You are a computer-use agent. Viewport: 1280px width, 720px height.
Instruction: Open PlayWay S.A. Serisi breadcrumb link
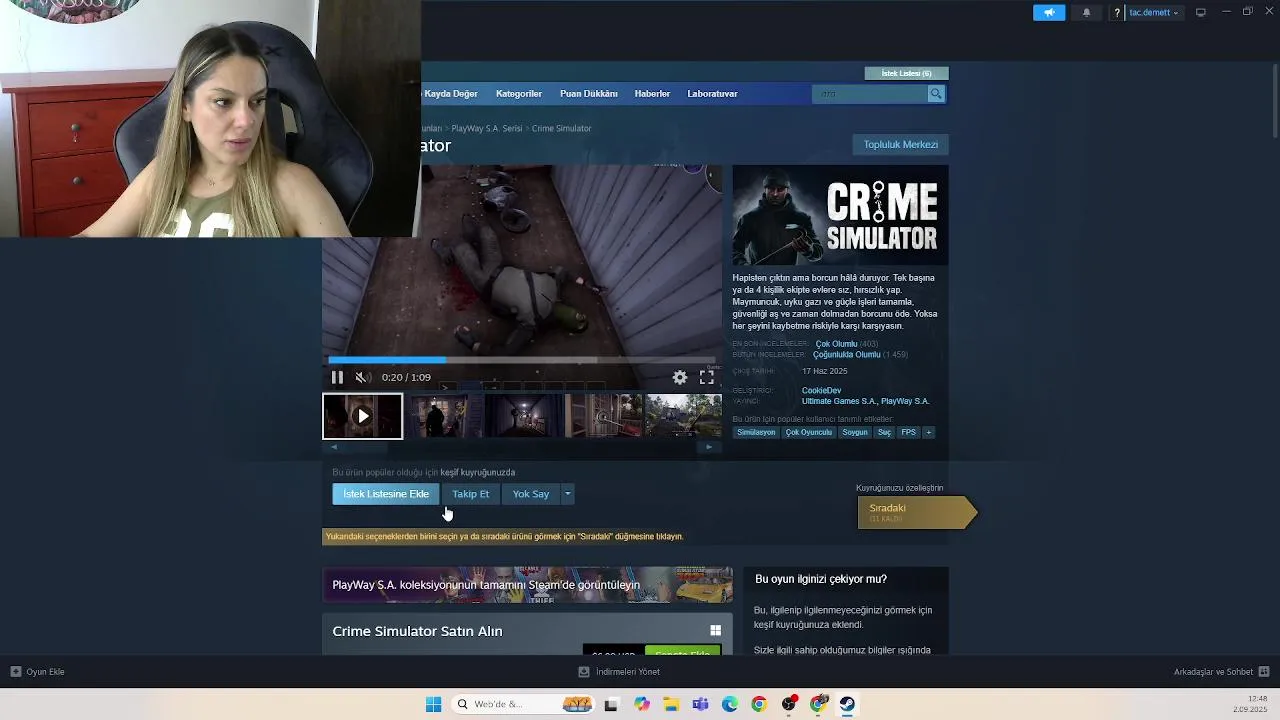point(487,129)
